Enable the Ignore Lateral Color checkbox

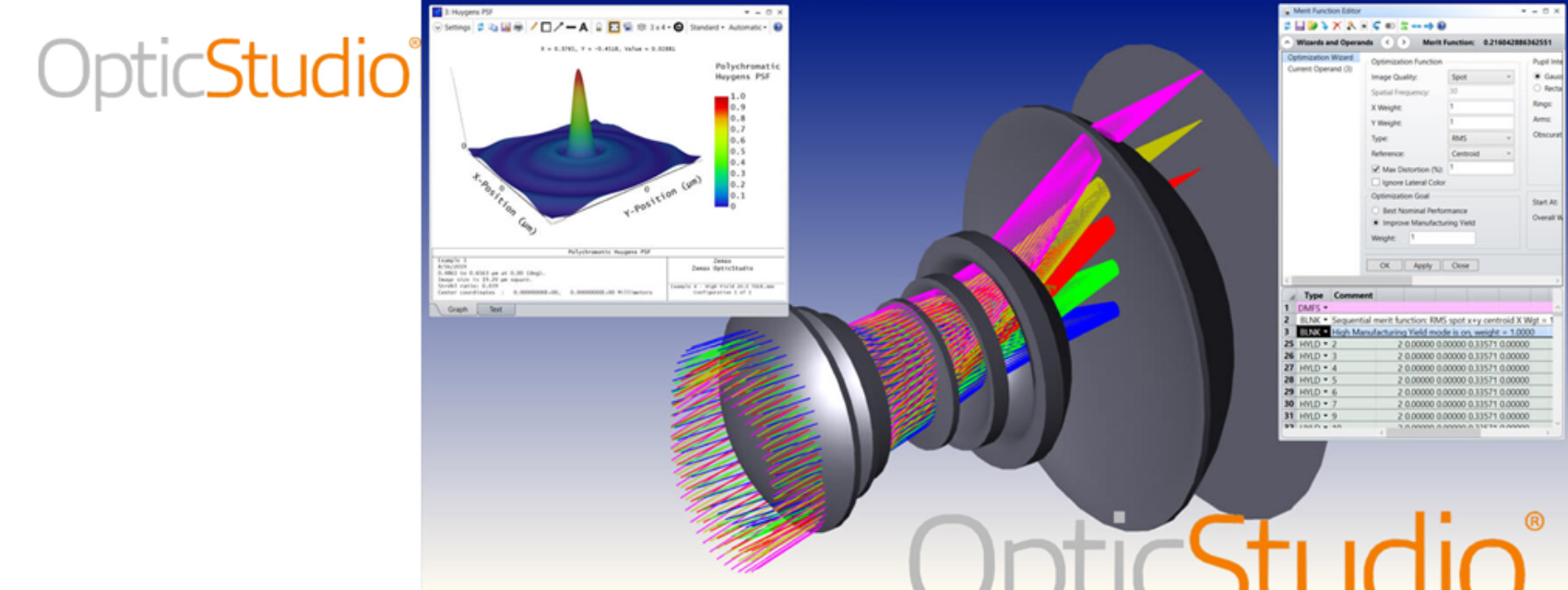[x=1376, y=183]
